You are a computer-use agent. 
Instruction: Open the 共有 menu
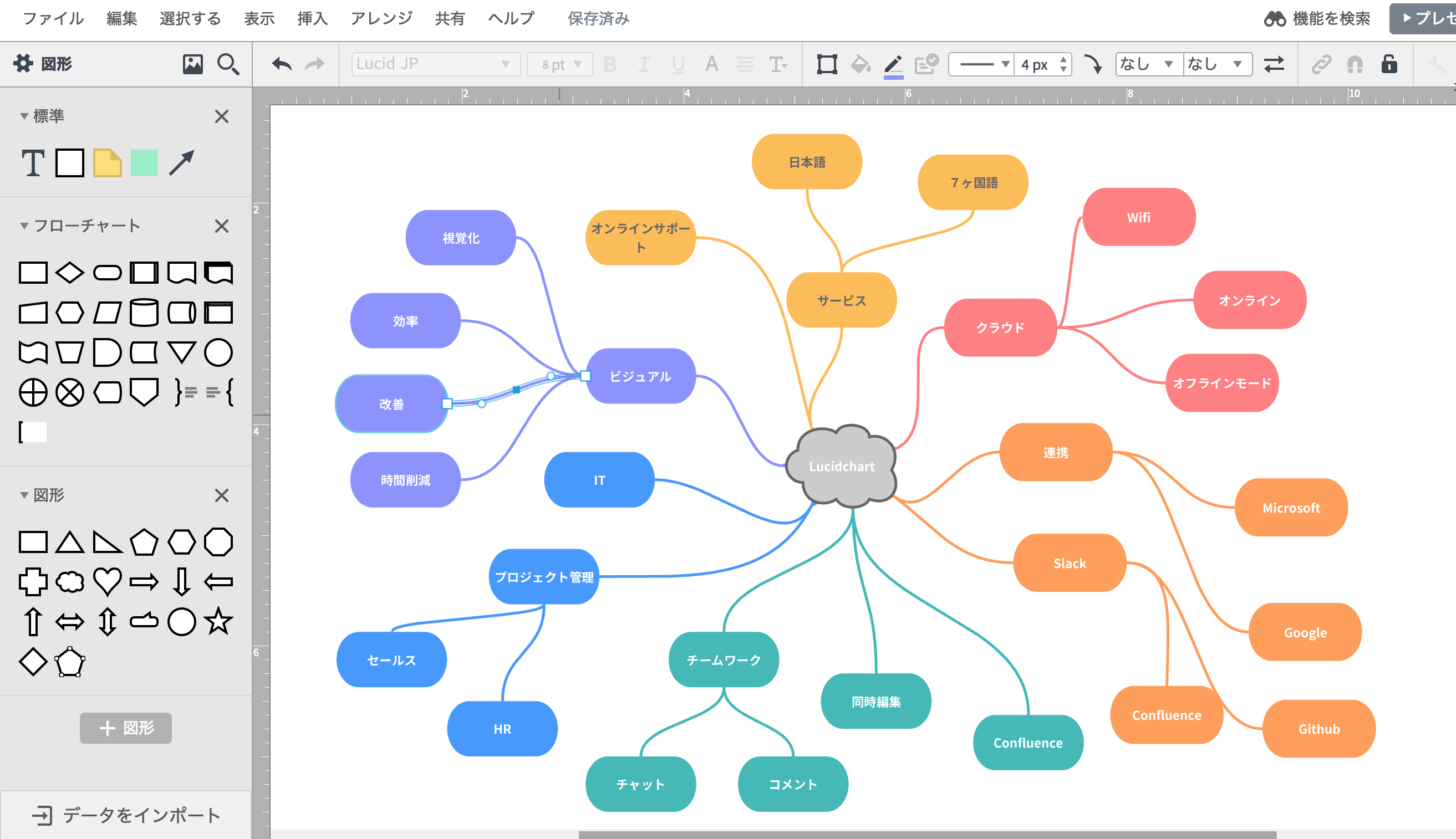tap(450, 18)
